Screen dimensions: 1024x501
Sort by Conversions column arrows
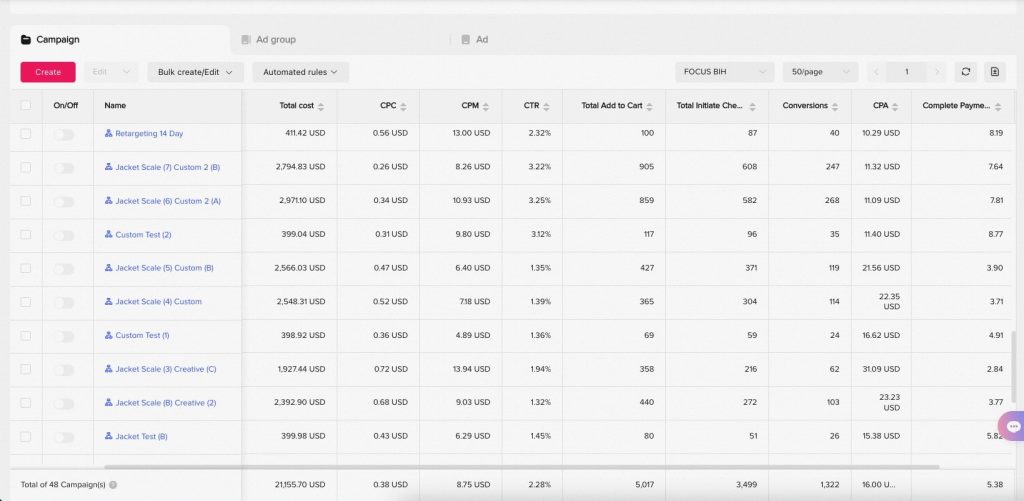836,106
